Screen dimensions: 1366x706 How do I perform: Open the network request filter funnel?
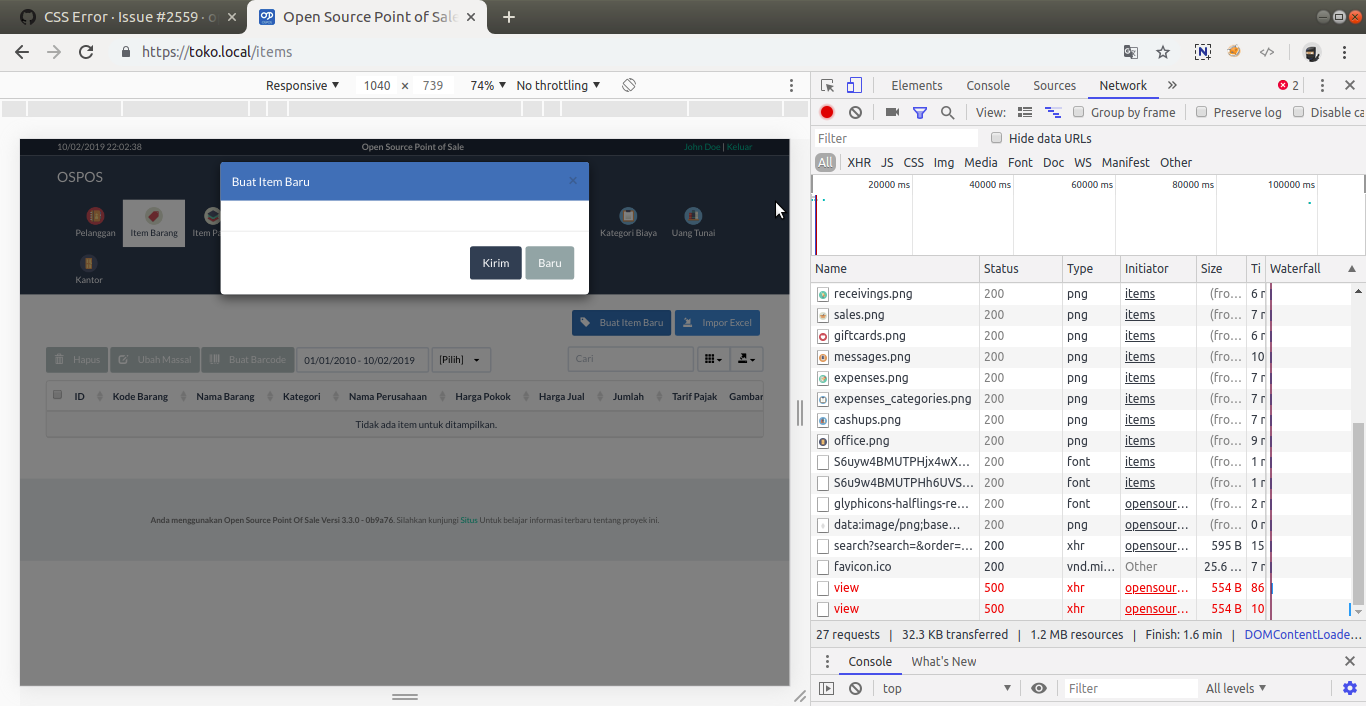click(919, 112)
